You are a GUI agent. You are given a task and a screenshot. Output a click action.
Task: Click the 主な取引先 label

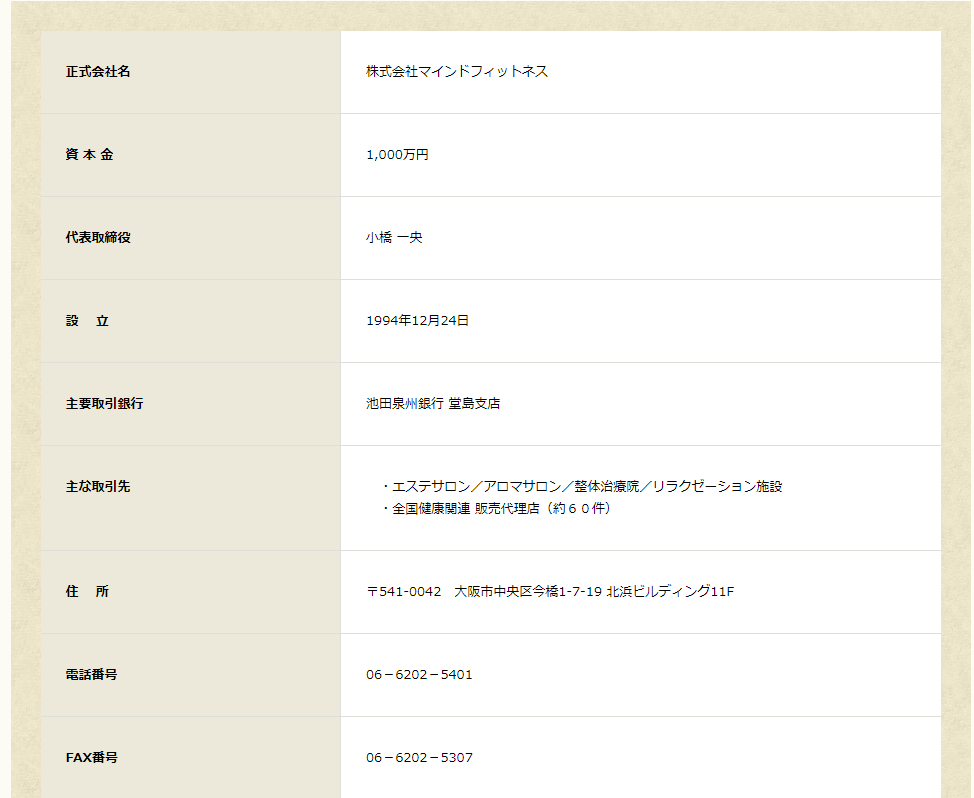point(98,487)
